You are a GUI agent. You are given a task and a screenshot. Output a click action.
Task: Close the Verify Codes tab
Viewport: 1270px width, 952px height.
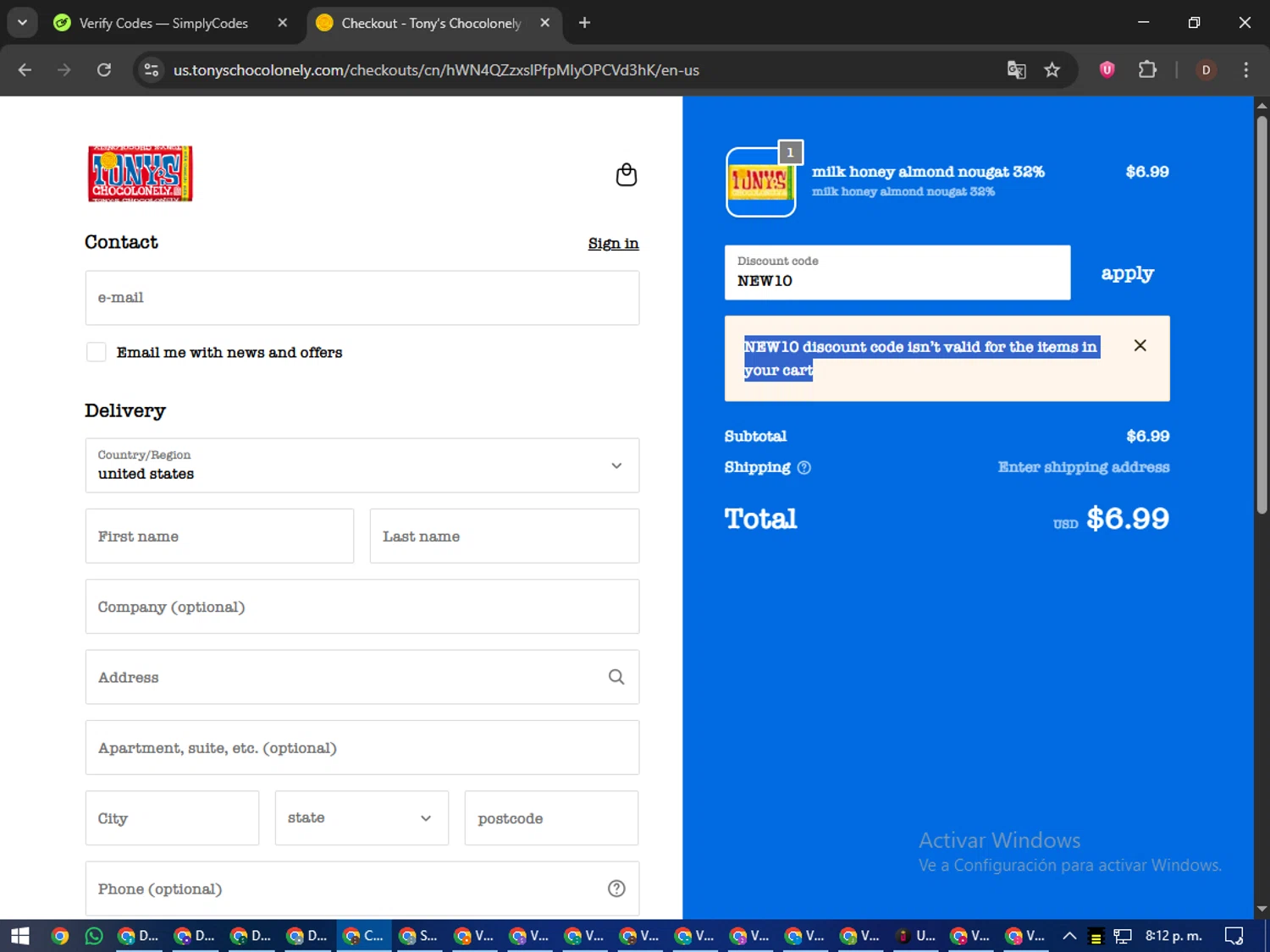coord(283,23)
